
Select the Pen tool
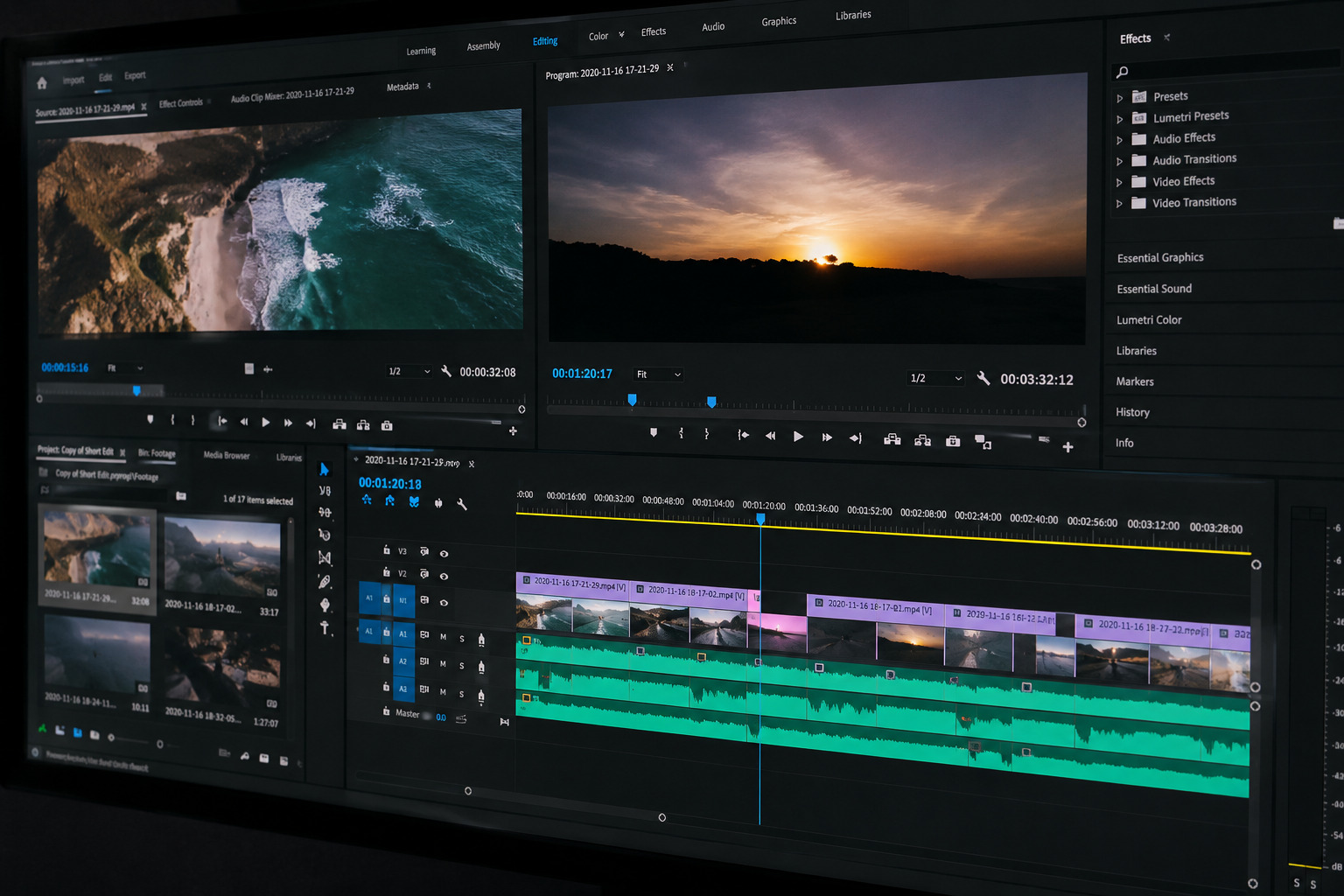[325, 581]
